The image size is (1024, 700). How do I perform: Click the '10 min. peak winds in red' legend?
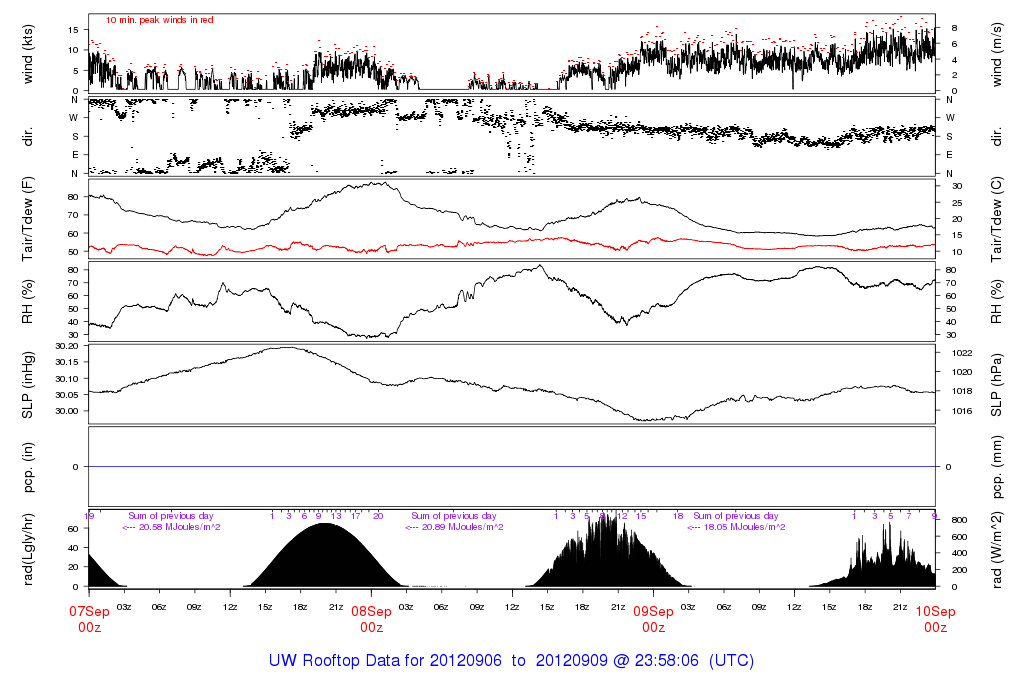coord(159,19)
